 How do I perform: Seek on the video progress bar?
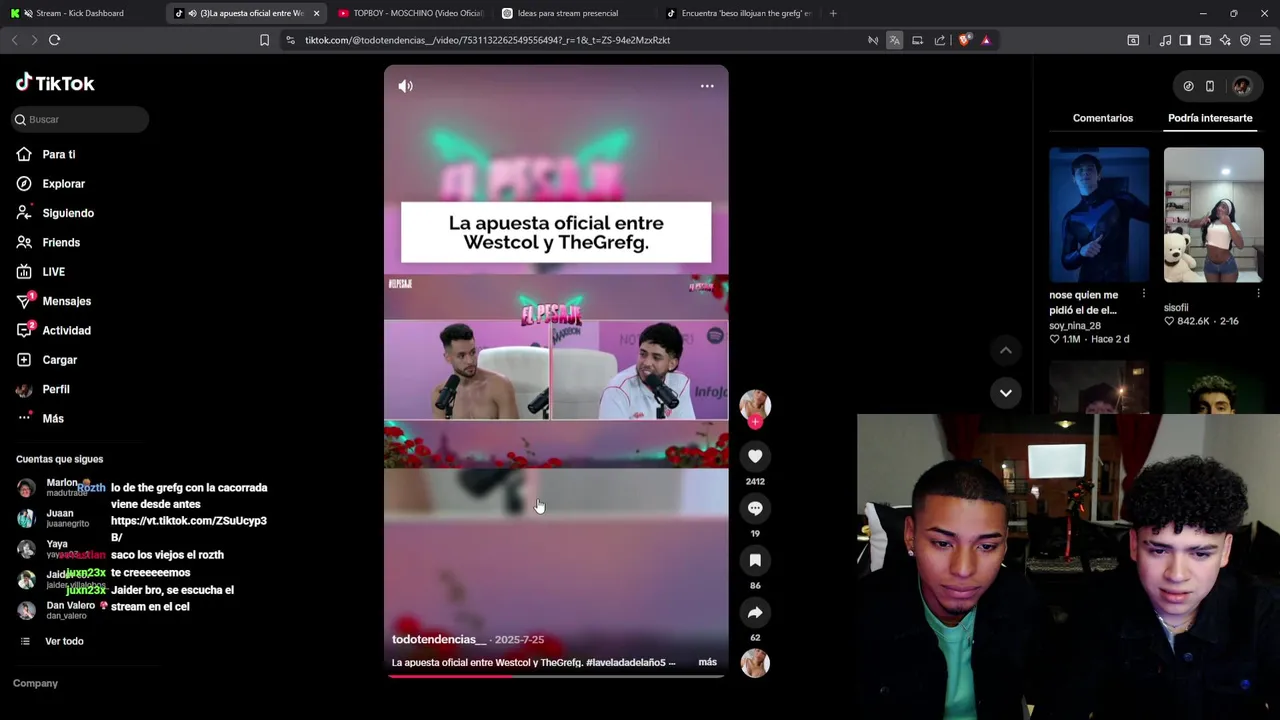click(556, 676)
